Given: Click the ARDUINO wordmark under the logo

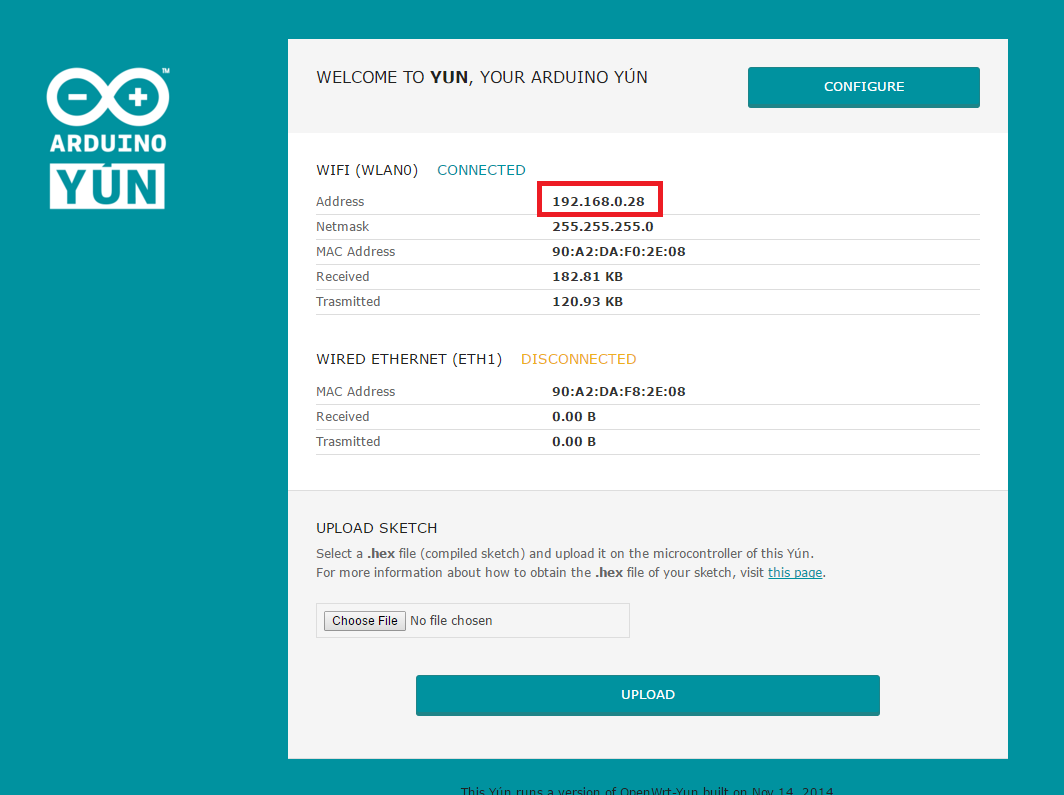Looking at the screenshot, I should coord(108,143).
